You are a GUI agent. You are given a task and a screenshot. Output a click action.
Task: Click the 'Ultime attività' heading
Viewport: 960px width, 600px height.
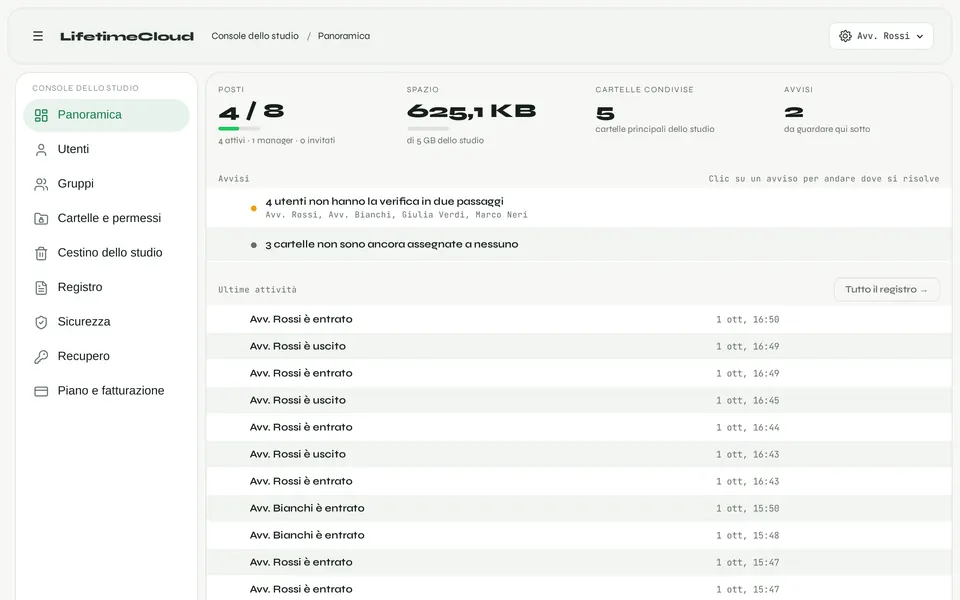257,290
